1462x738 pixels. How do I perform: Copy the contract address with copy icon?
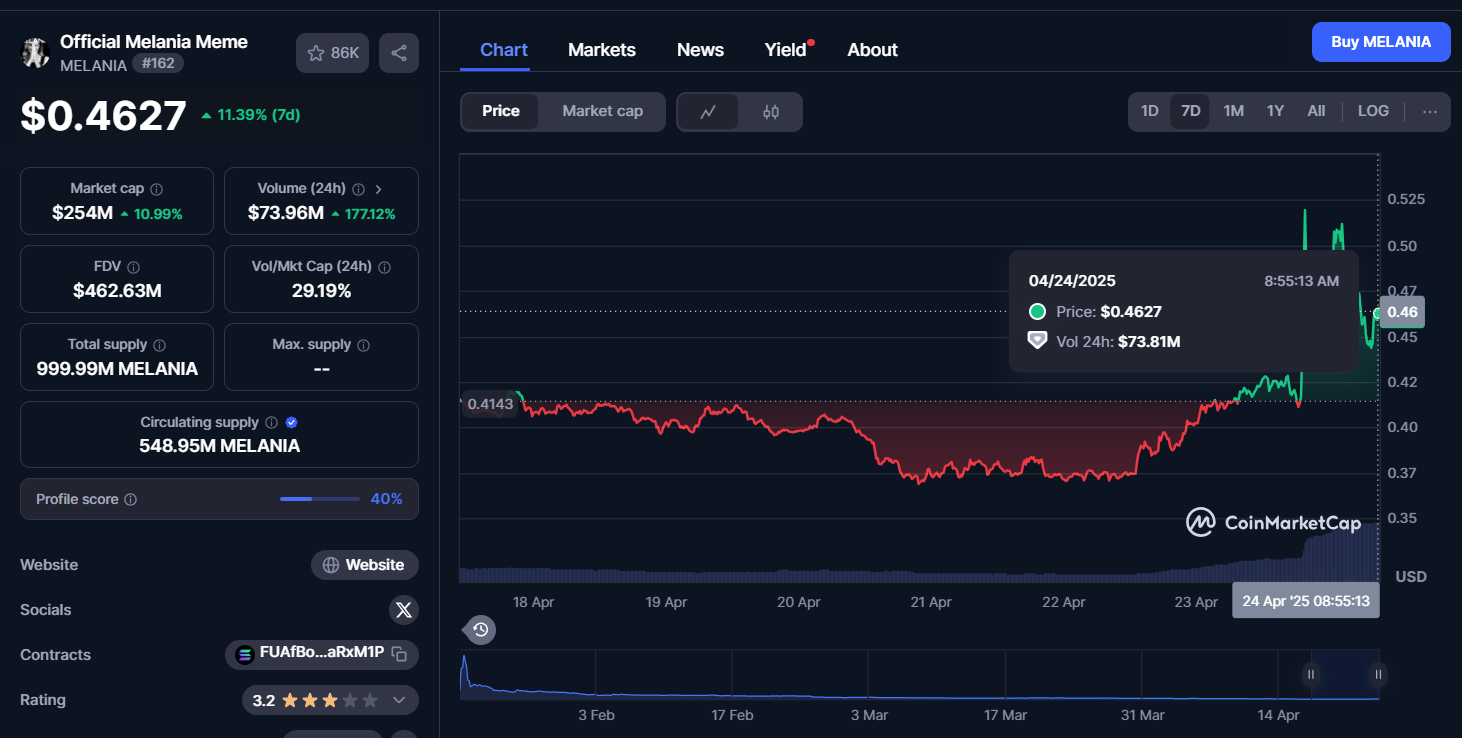click(x=399, y=655)
